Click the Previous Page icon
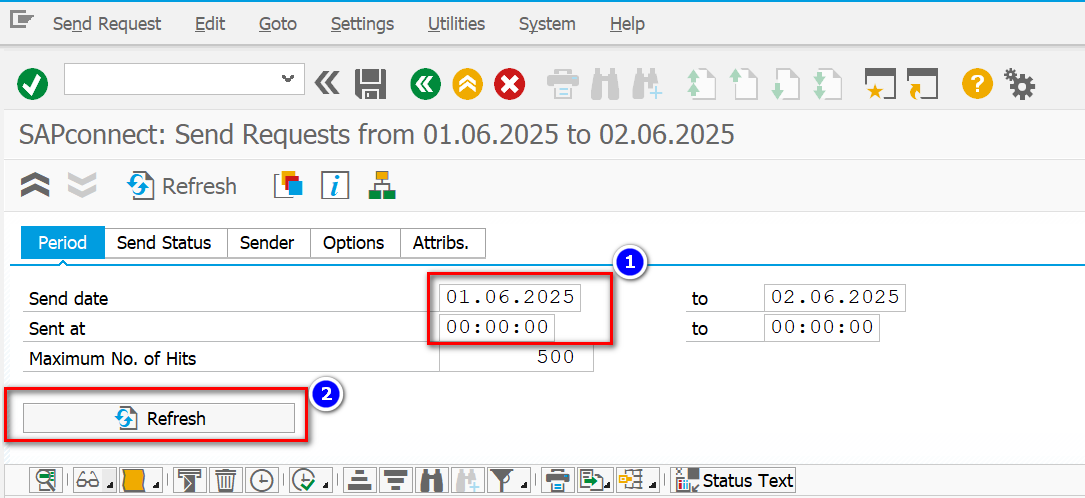1085x498 pixels. coord(744,84)
